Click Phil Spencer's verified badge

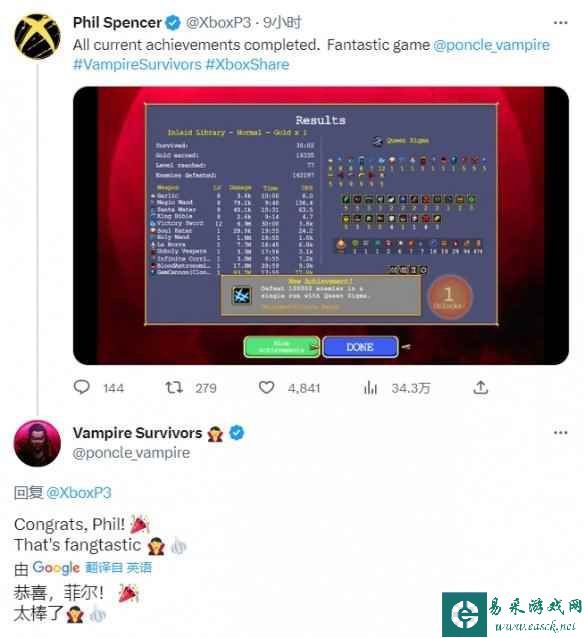coord(173,23)
